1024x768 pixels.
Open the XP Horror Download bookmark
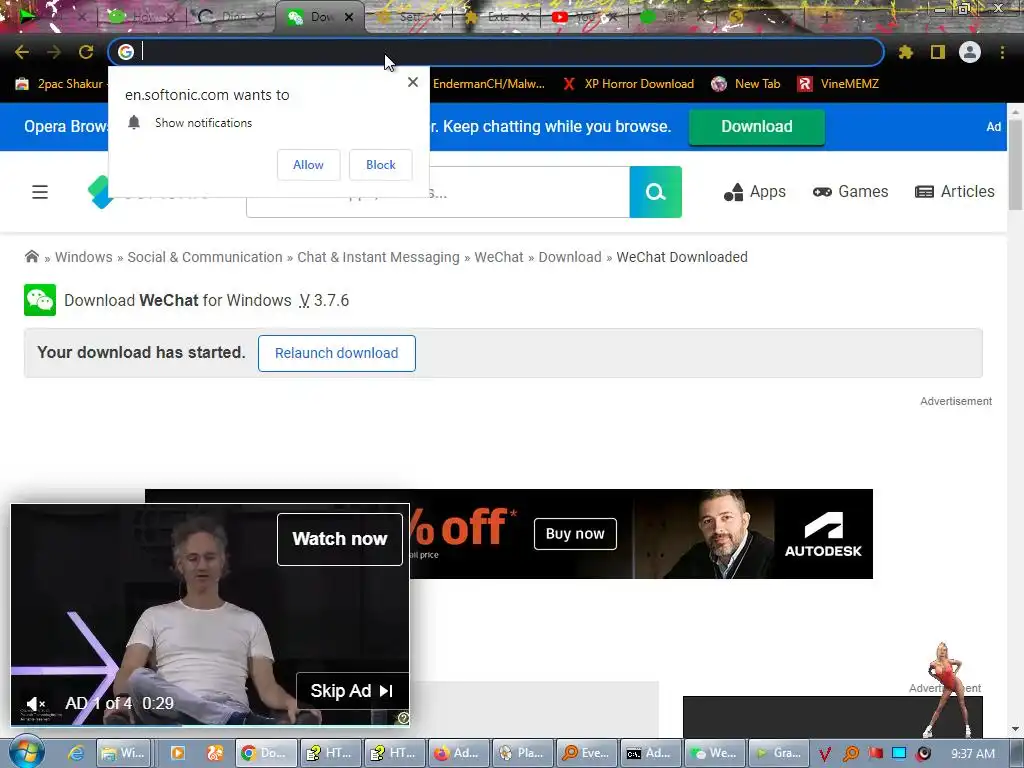(628, 84)
